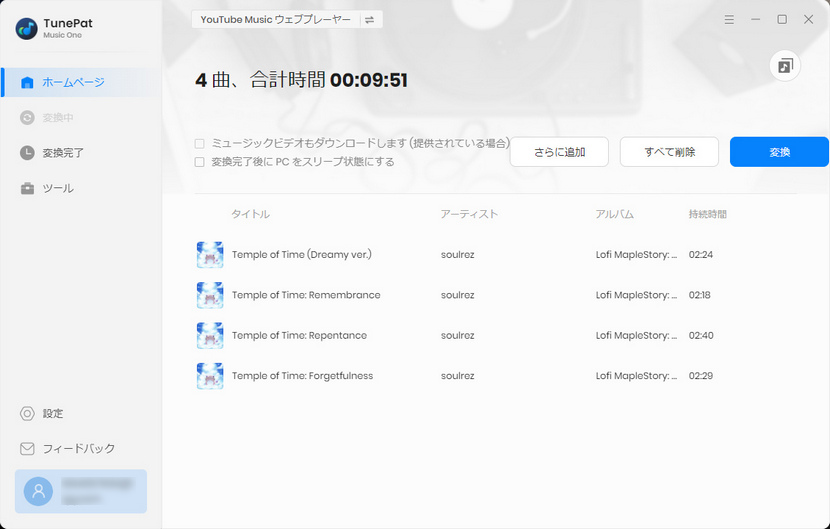The width and height of the screenshot is (830, 529).
Task: Click the Remembrance track cover thumbnail
Action: [210, 295]
